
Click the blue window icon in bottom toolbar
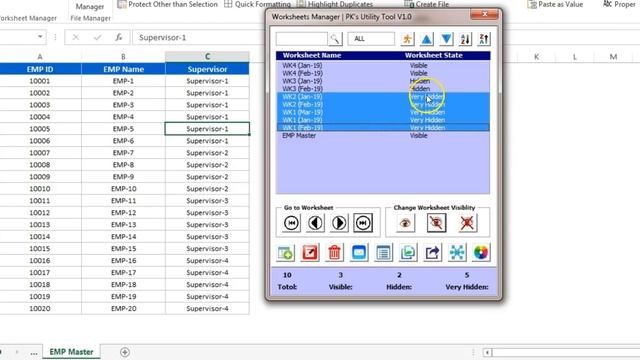(359, 253)
